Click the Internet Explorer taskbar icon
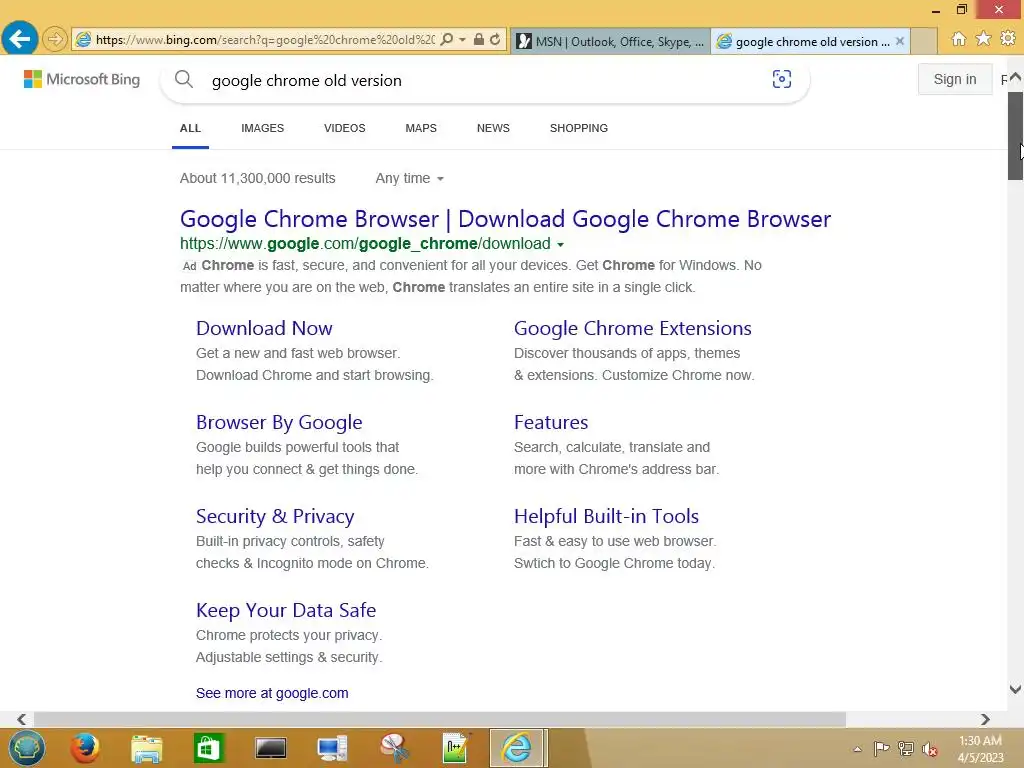Image resolution: width=1024 pixels, height=768 pixels. point(517,748)
